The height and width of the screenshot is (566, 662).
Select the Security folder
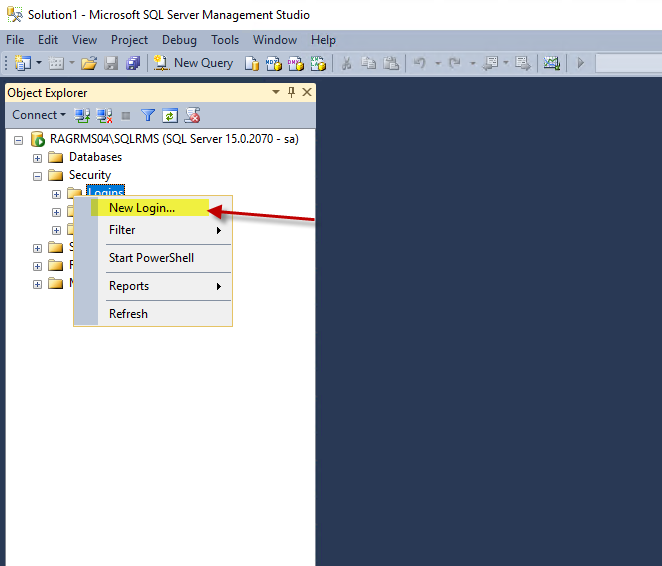point(90,175)
